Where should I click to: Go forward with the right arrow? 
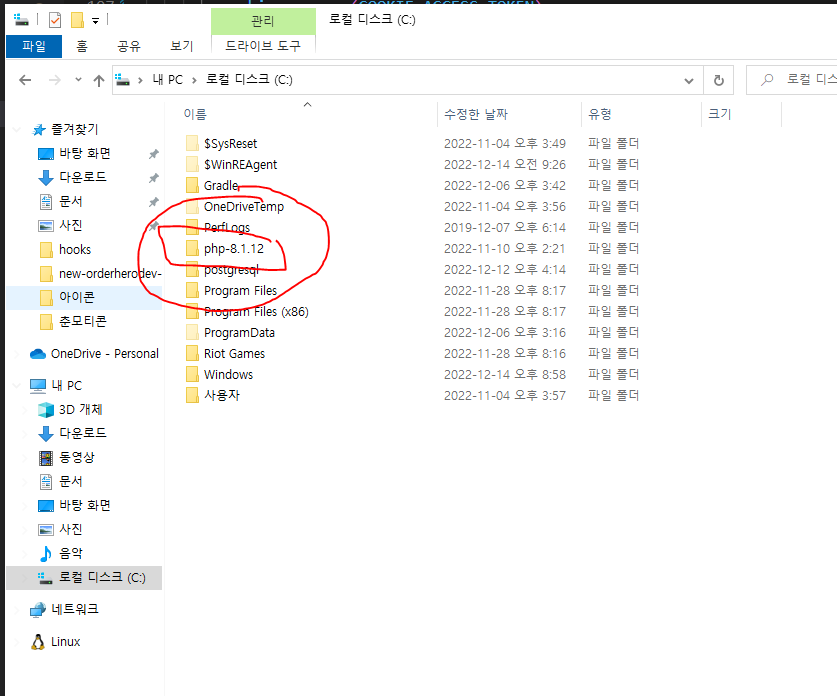(54, 80)
